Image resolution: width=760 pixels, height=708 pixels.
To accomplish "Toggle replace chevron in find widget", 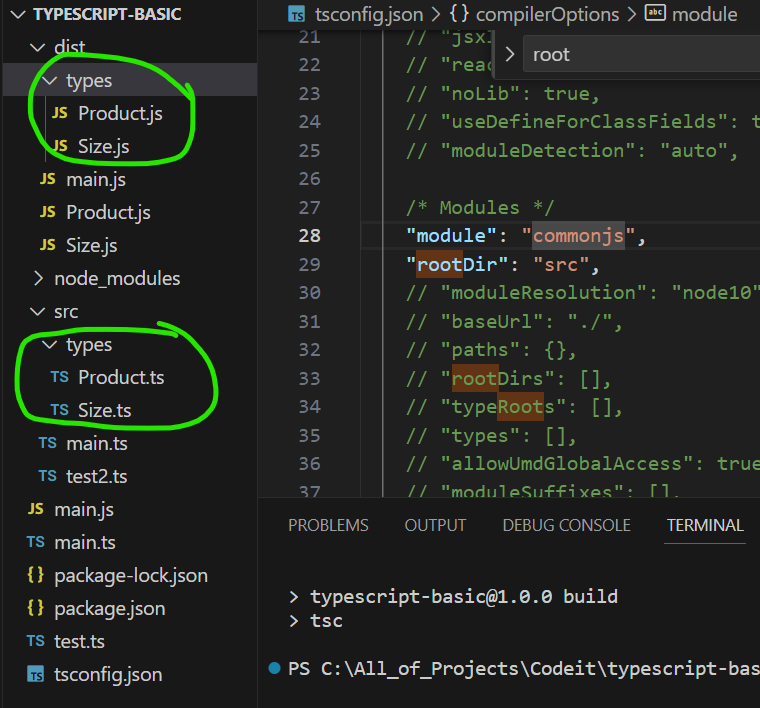I will click(509, 54).
